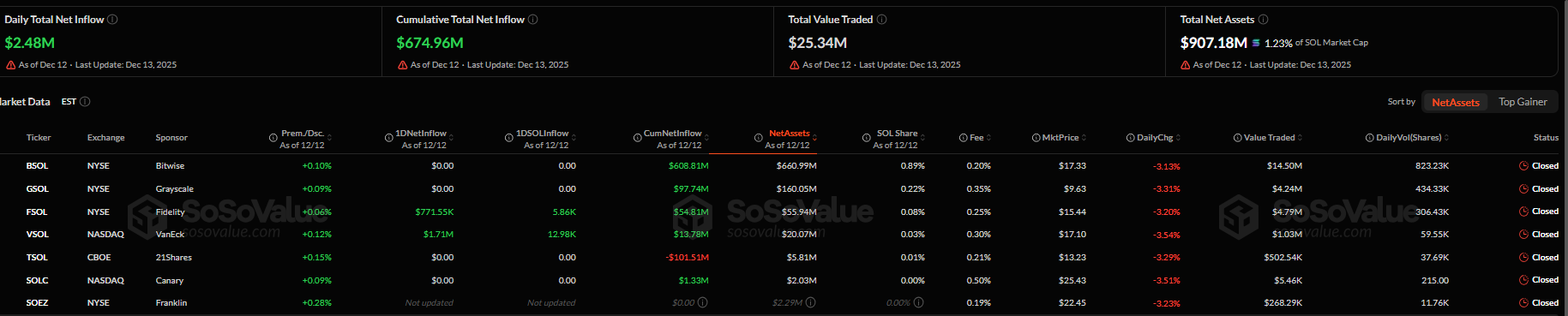Click the 21Shares sponsor name
Viewport: 1568px width, 316px height.
173,258
